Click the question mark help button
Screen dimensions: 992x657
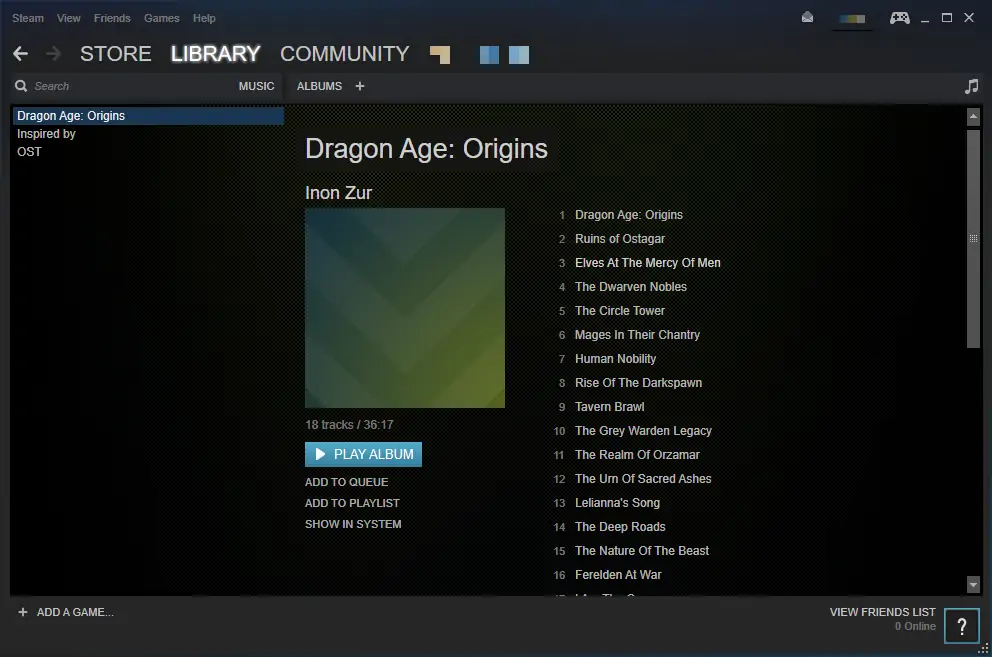click(962, 626)
